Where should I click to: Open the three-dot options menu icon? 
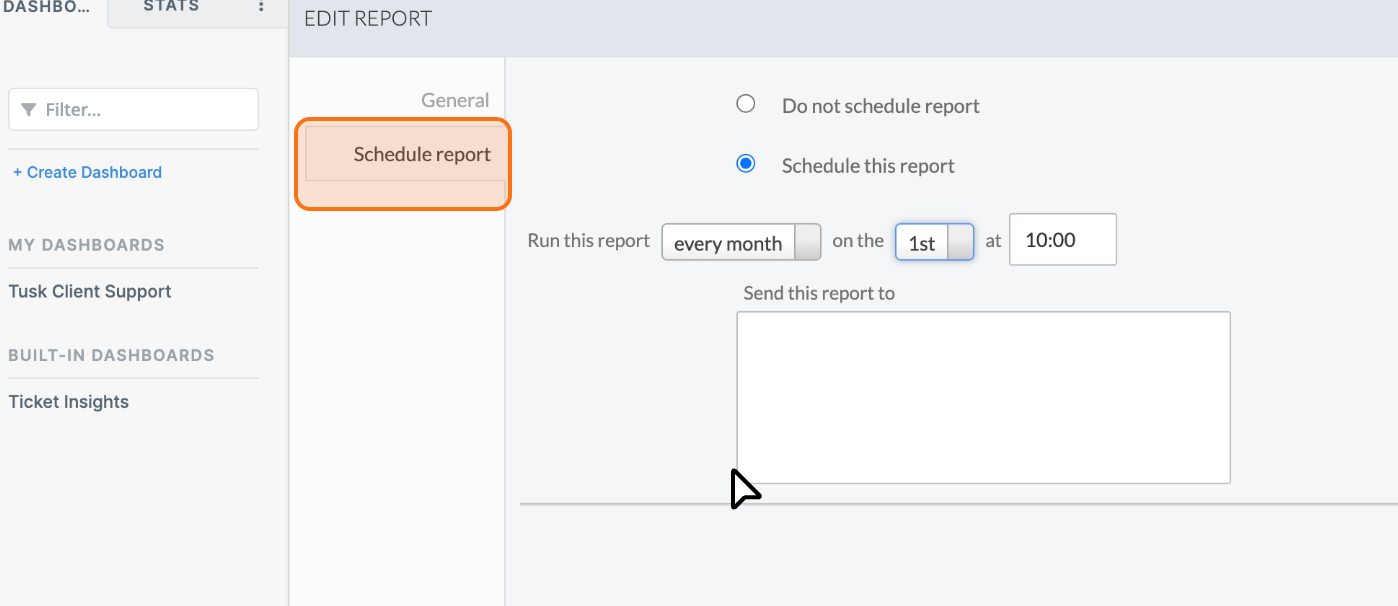(x=261, y=7)
